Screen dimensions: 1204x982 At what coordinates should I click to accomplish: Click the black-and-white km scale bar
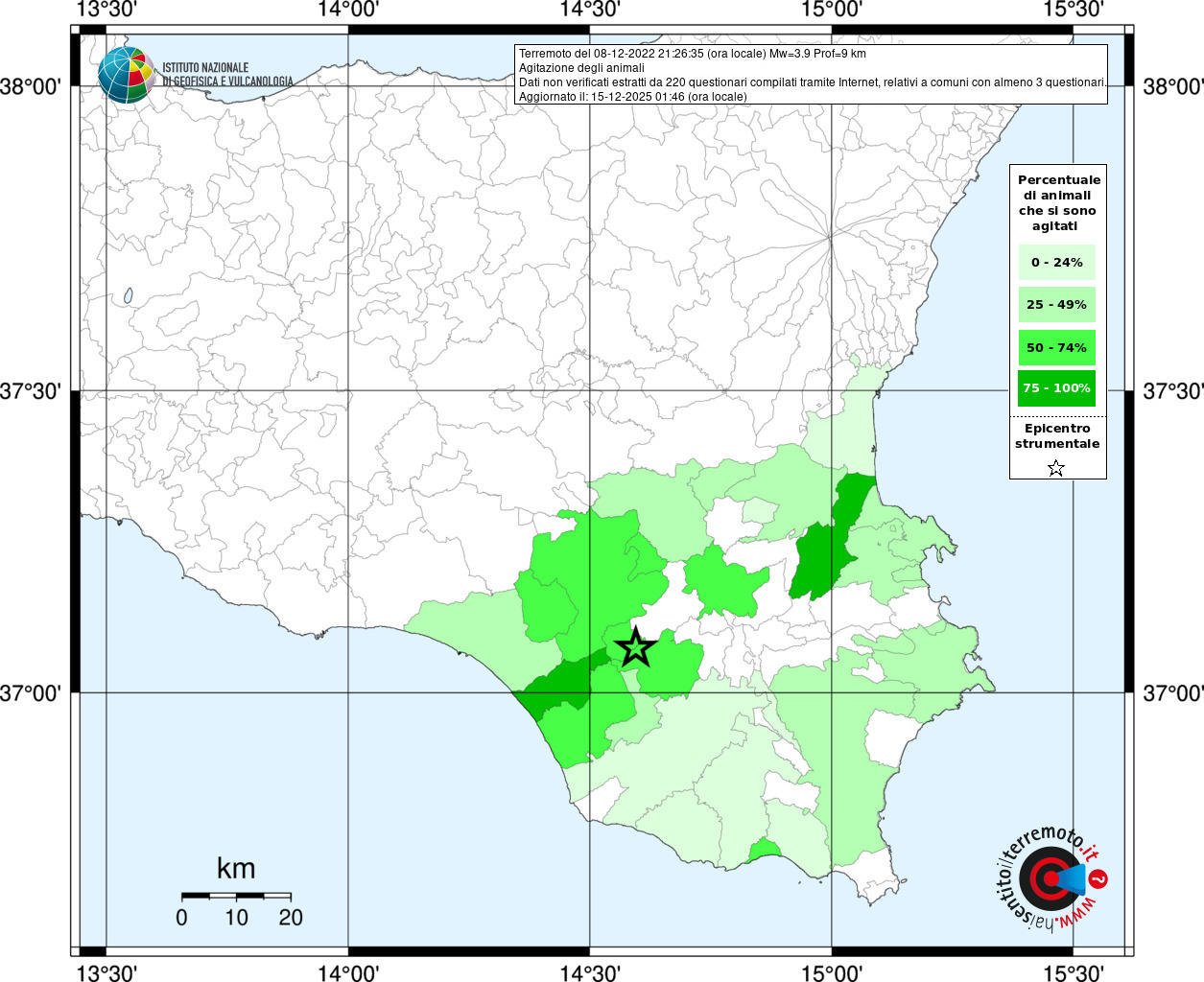tap(236, 896)
